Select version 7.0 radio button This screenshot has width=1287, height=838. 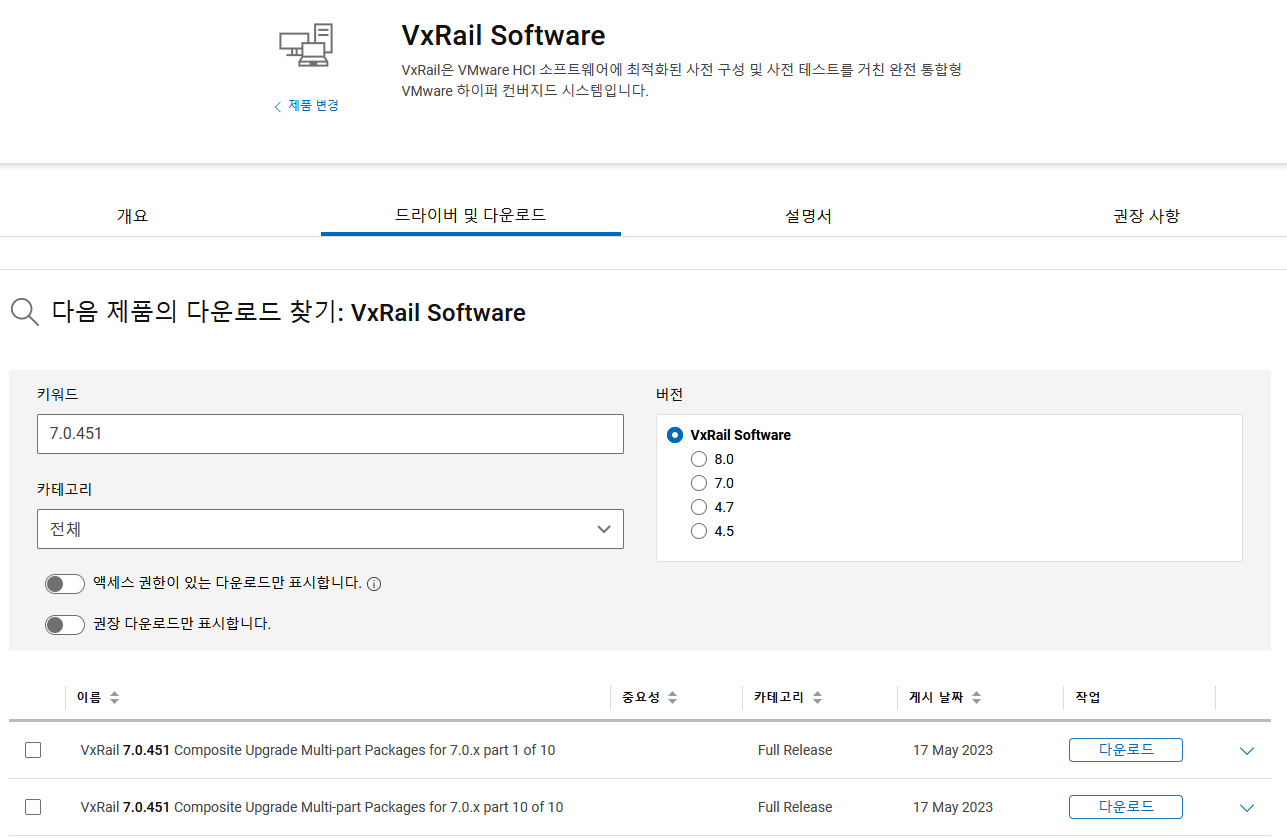[699, 483]
